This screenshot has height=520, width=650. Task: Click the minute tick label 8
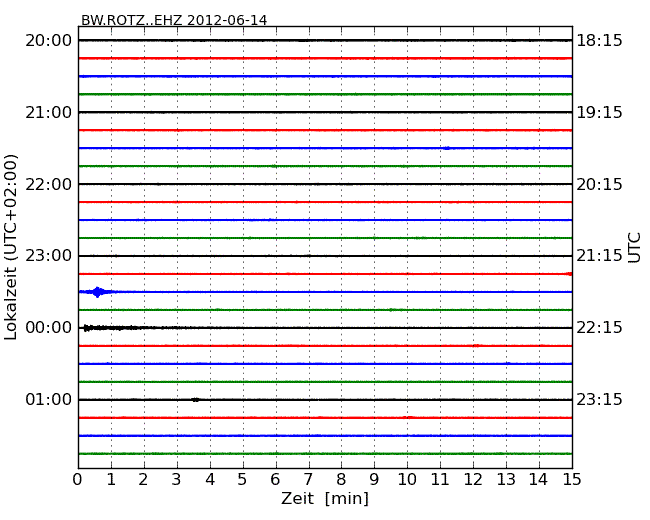click(341, 479)
